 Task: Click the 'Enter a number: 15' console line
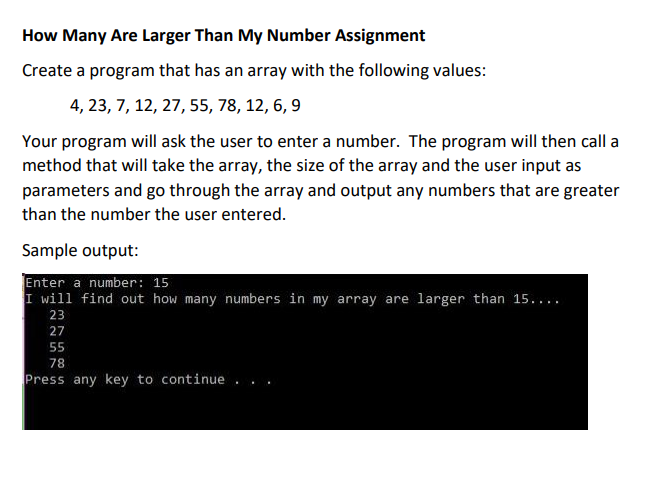[x=97, y=282]
